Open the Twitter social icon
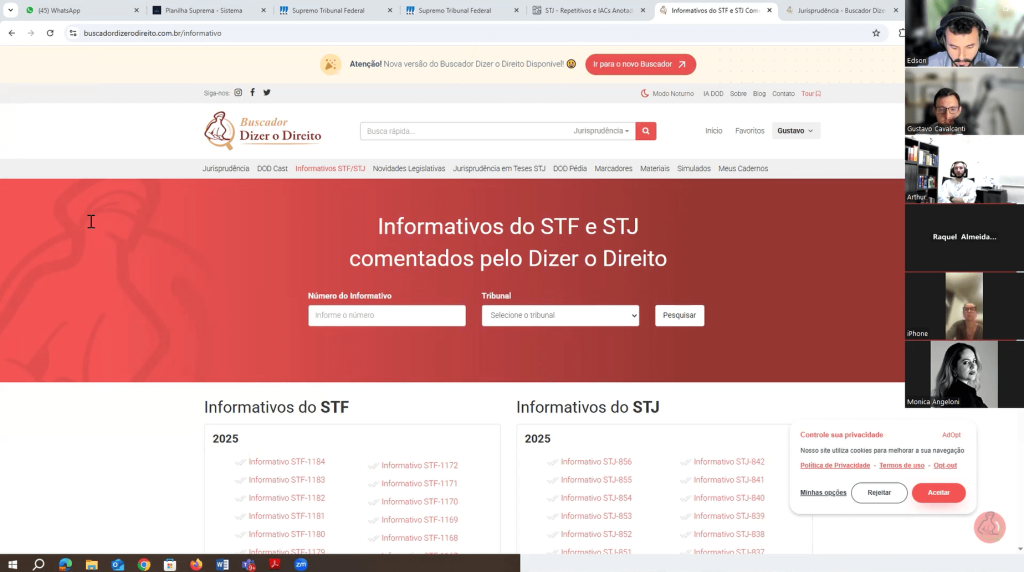The height and width of the screenshot is (572, 1024). pyautogui.click(x=267, y=93)
